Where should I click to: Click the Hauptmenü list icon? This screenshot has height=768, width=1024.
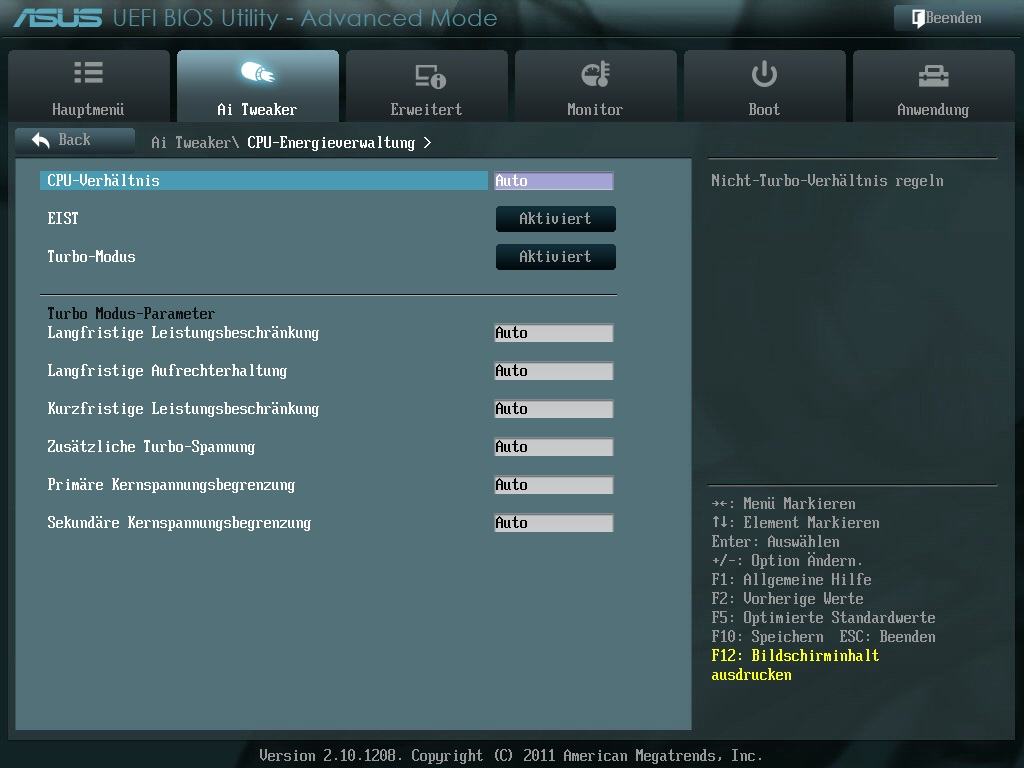click(88, 72)
